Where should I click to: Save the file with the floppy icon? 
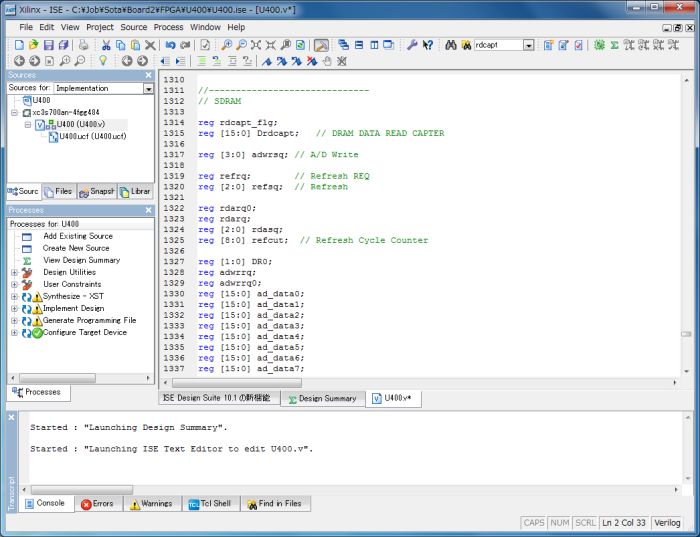pos(49,45)
